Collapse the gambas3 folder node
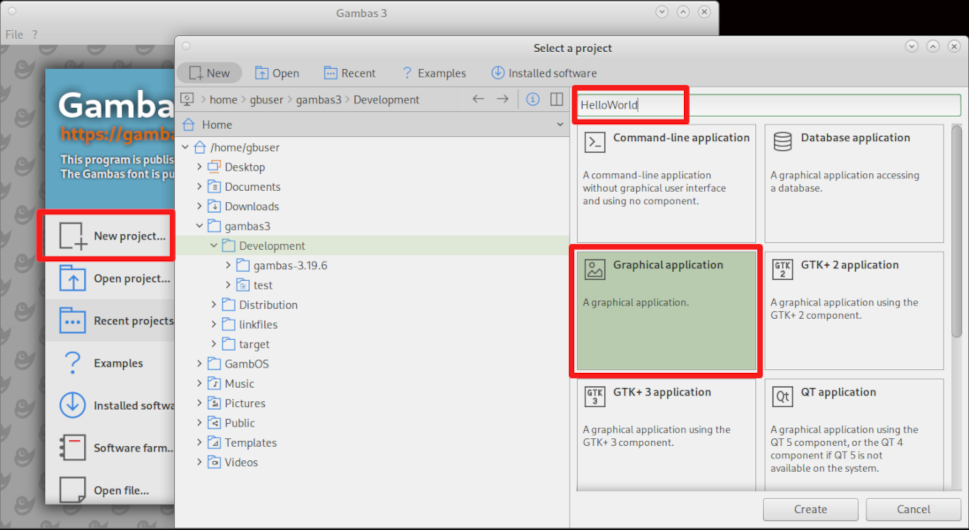The width and height of the screenshot is (969, 530). click(199, 226)
